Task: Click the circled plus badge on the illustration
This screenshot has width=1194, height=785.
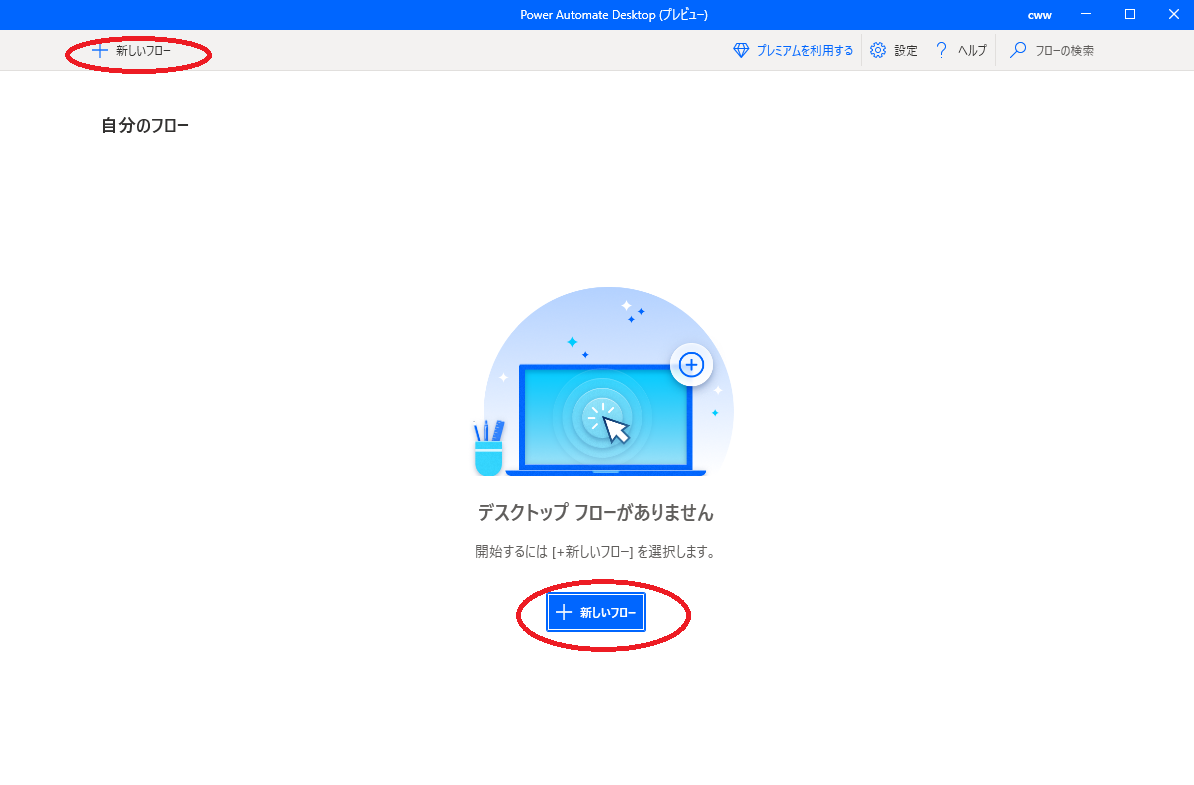Action: [x=691, y=365]
